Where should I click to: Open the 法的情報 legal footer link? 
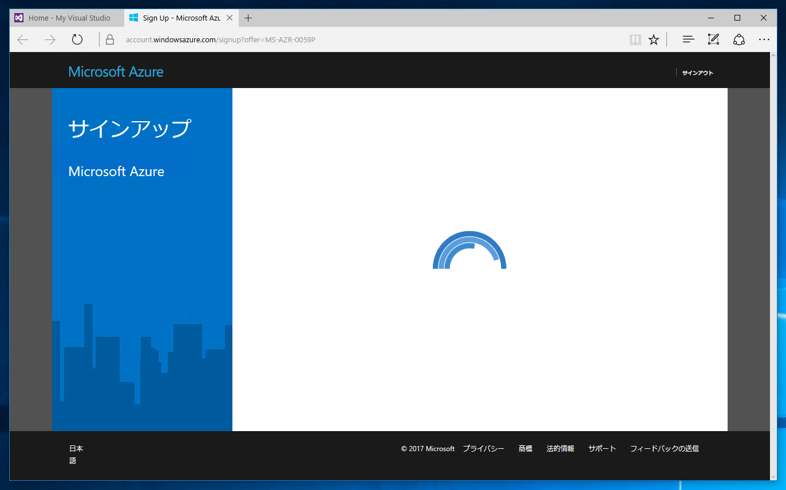(x=560, y=448)
